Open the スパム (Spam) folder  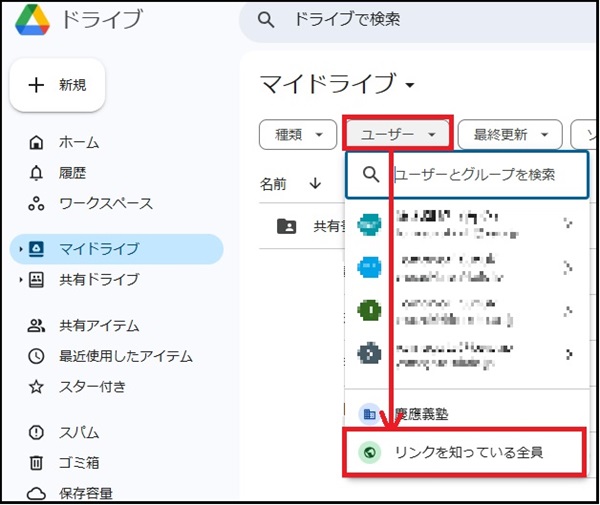pos(78,432)
